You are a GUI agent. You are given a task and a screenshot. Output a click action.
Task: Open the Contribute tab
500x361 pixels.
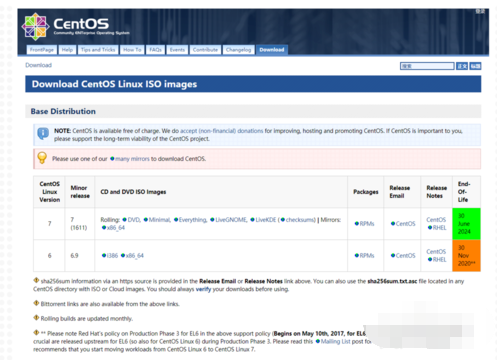(x=205, y=50)
